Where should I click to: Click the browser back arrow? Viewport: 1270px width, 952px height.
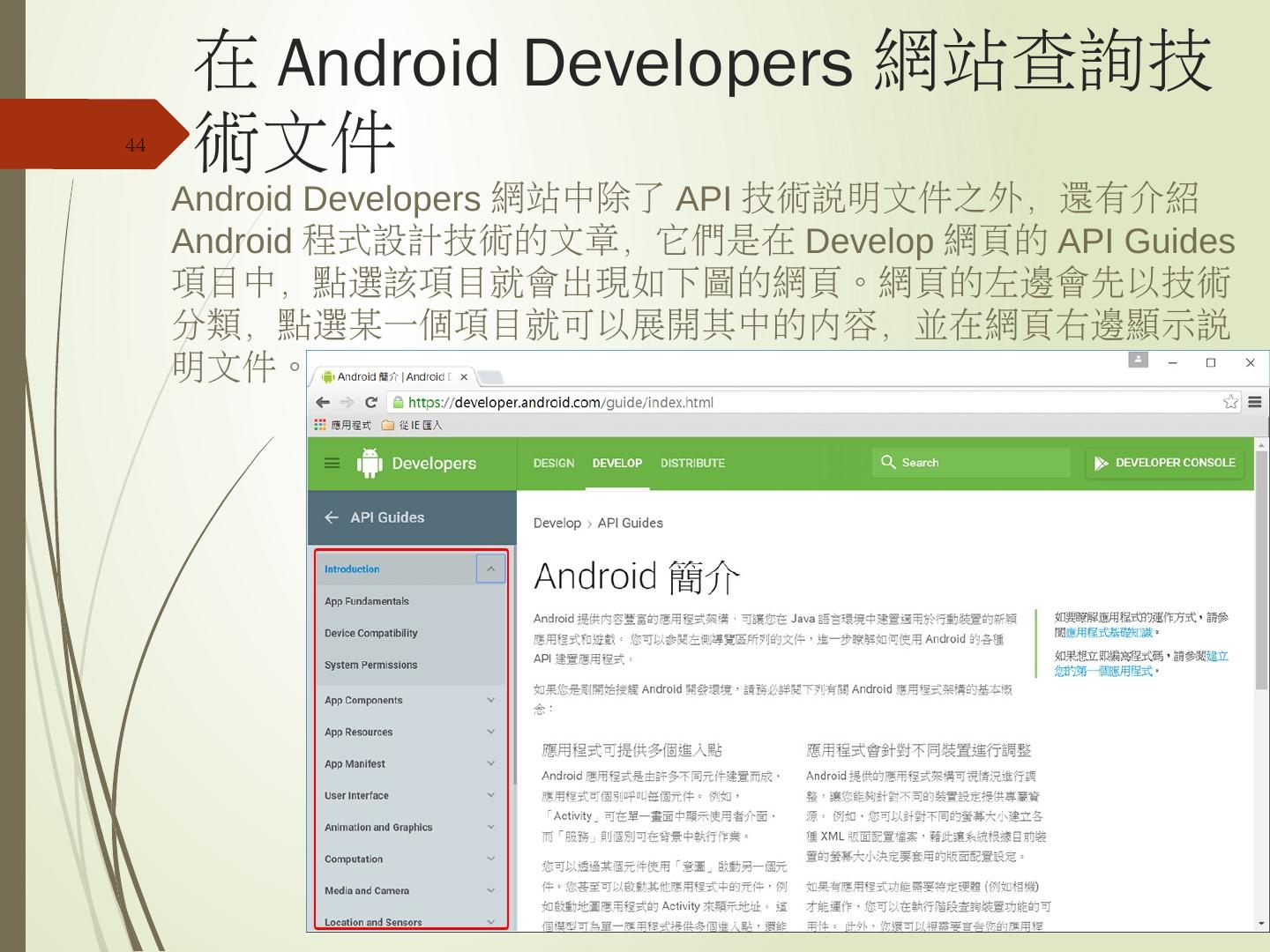coord(323,403)
